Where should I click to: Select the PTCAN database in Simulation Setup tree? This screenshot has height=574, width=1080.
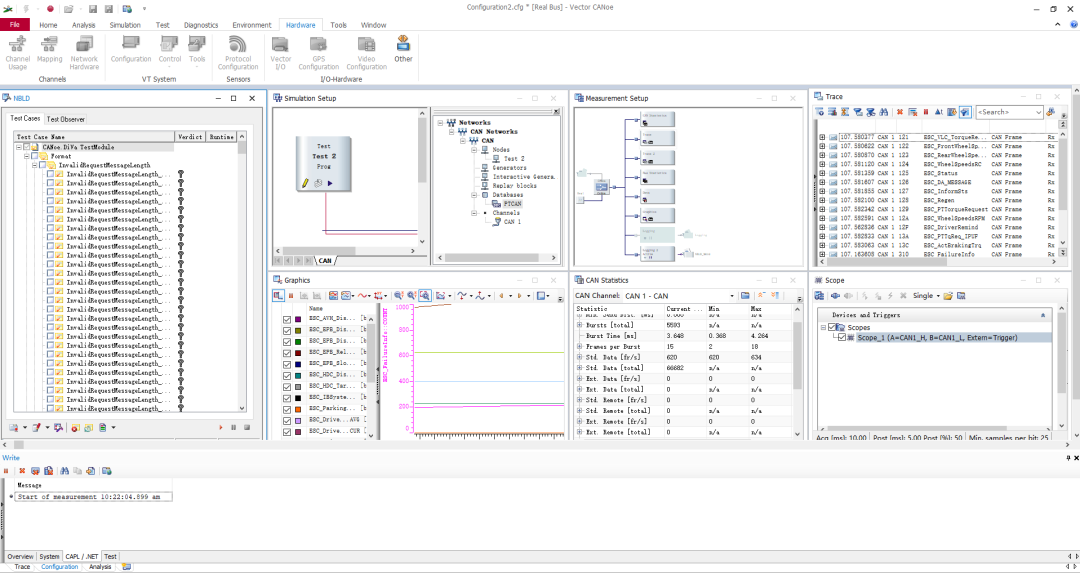(512, 204)
